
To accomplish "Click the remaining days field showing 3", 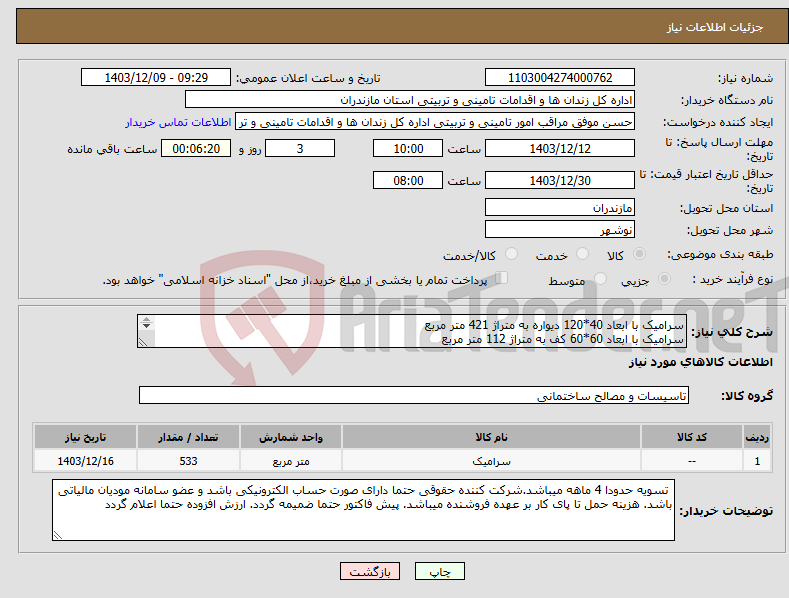I will 300,148.
